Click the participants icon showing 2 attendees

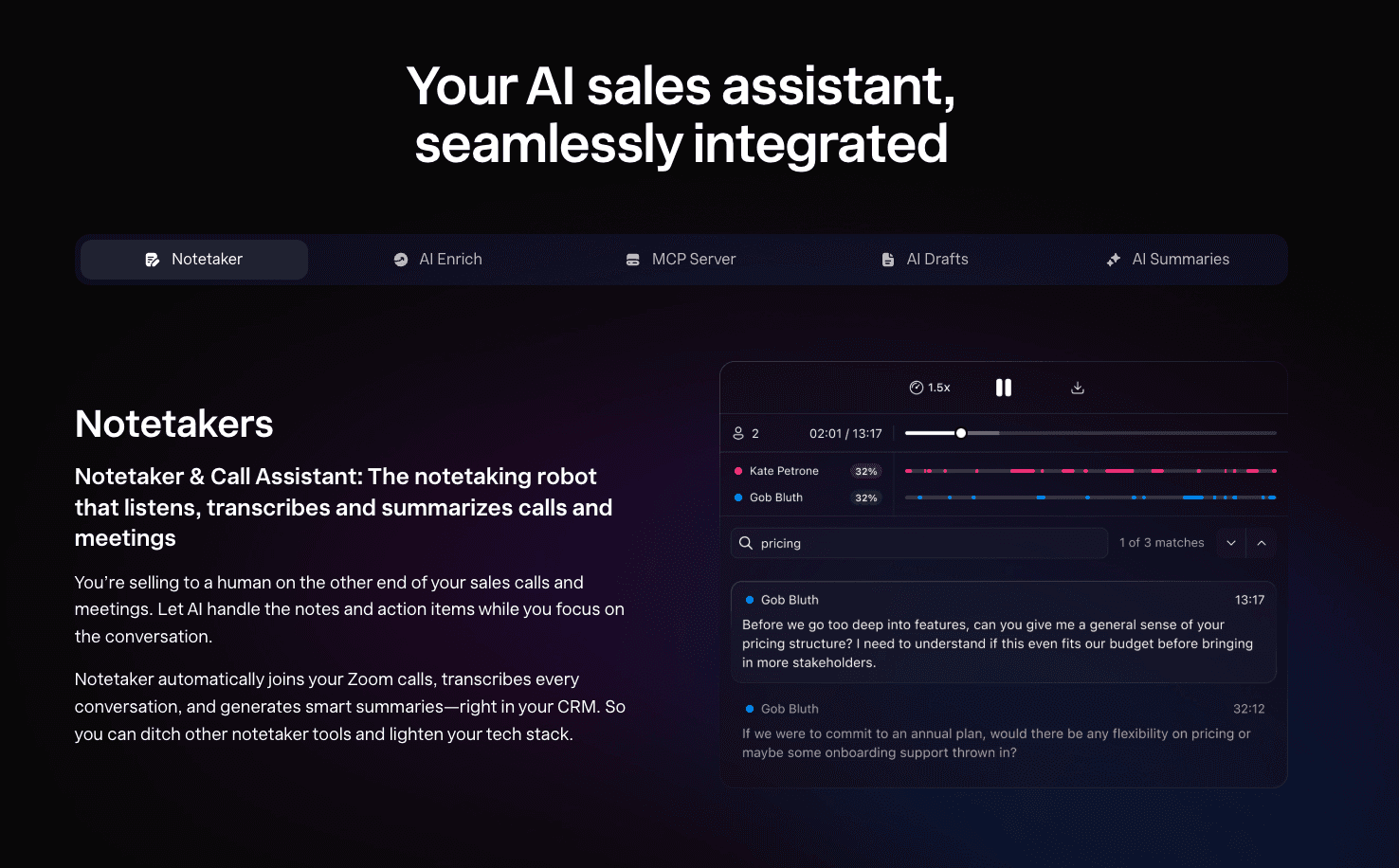click(x=739, y=433)
